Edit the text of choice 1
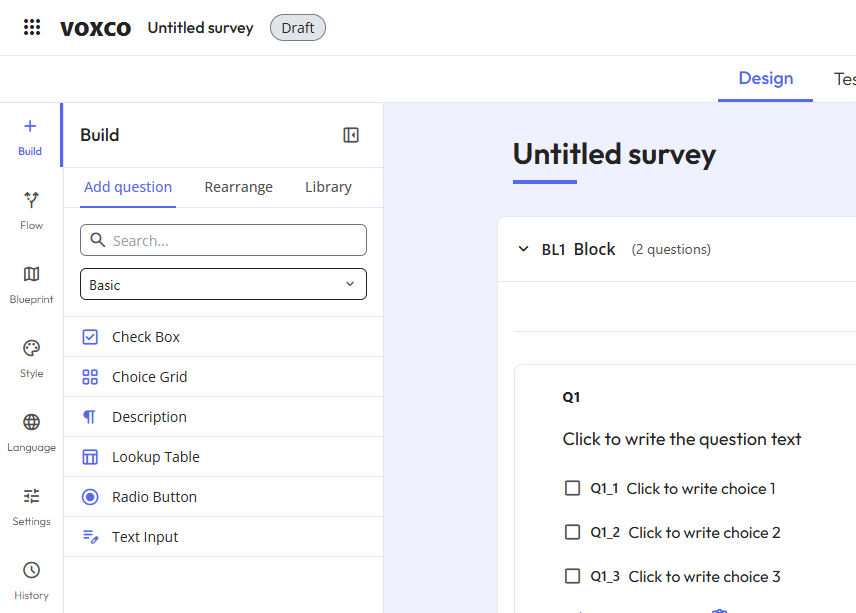Viewport: 856px width, 613px height. [x=701, y=489]
